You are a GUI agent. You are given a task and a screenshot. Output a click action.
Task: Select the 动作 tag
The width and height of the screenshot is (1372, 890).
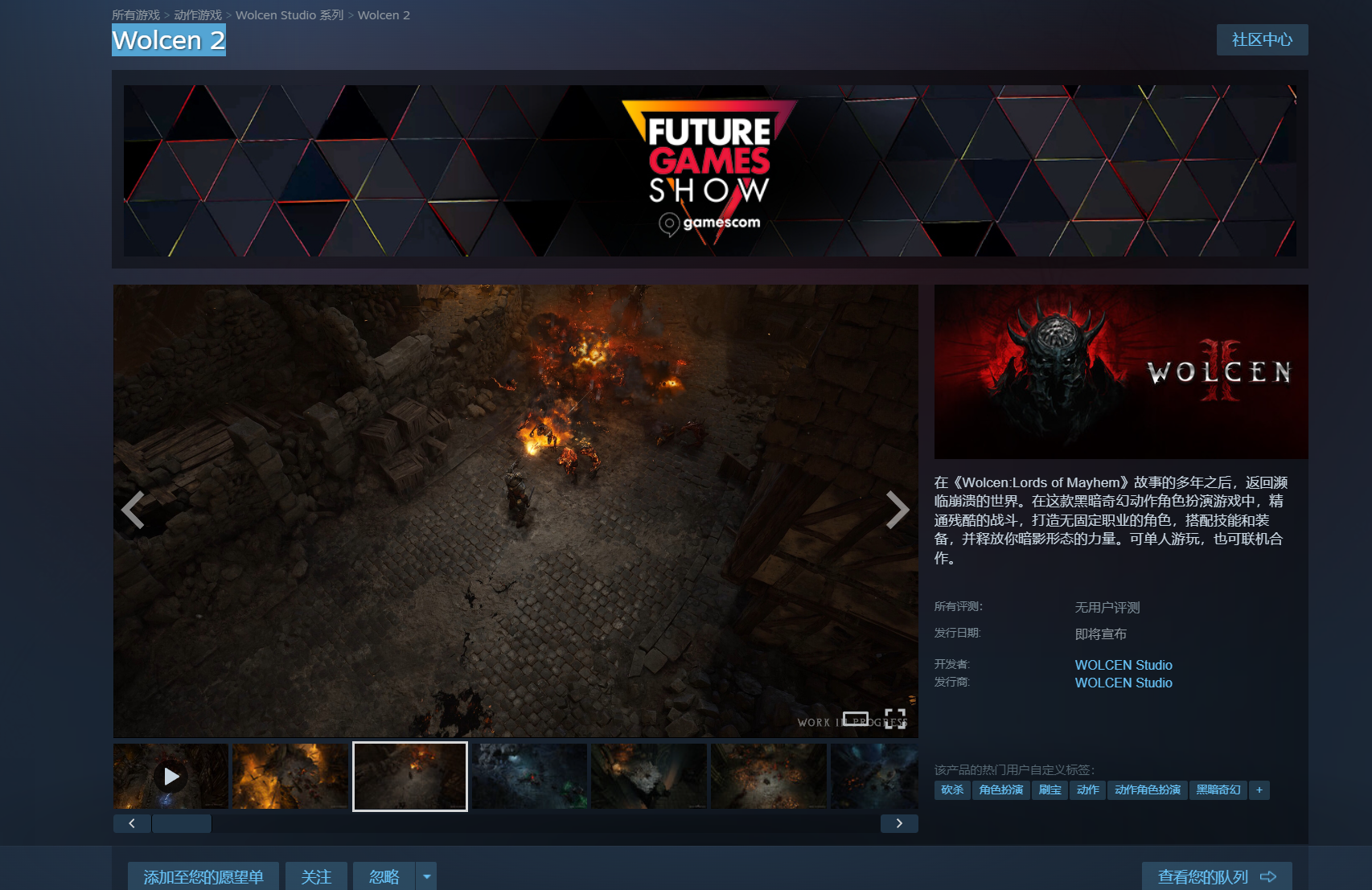click(x=1088, y=790)
